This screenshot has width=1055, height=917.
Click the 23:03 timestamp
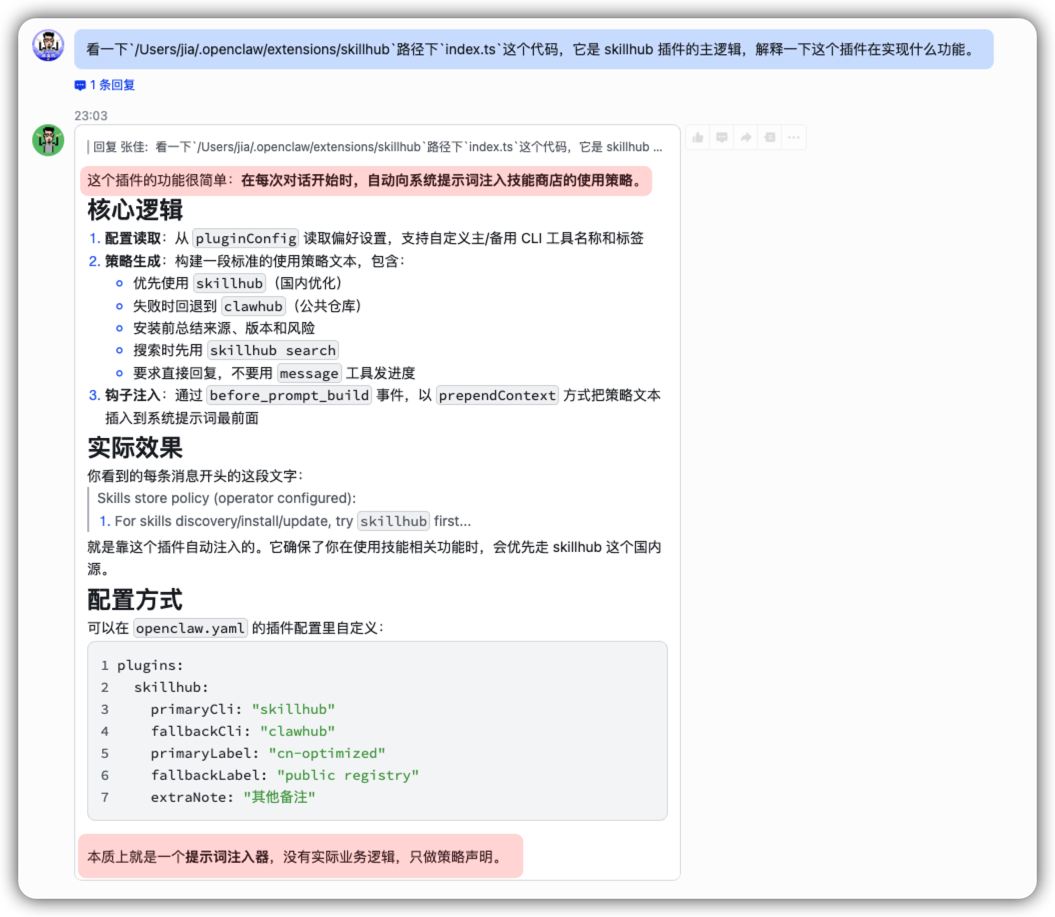coord(91,116)
